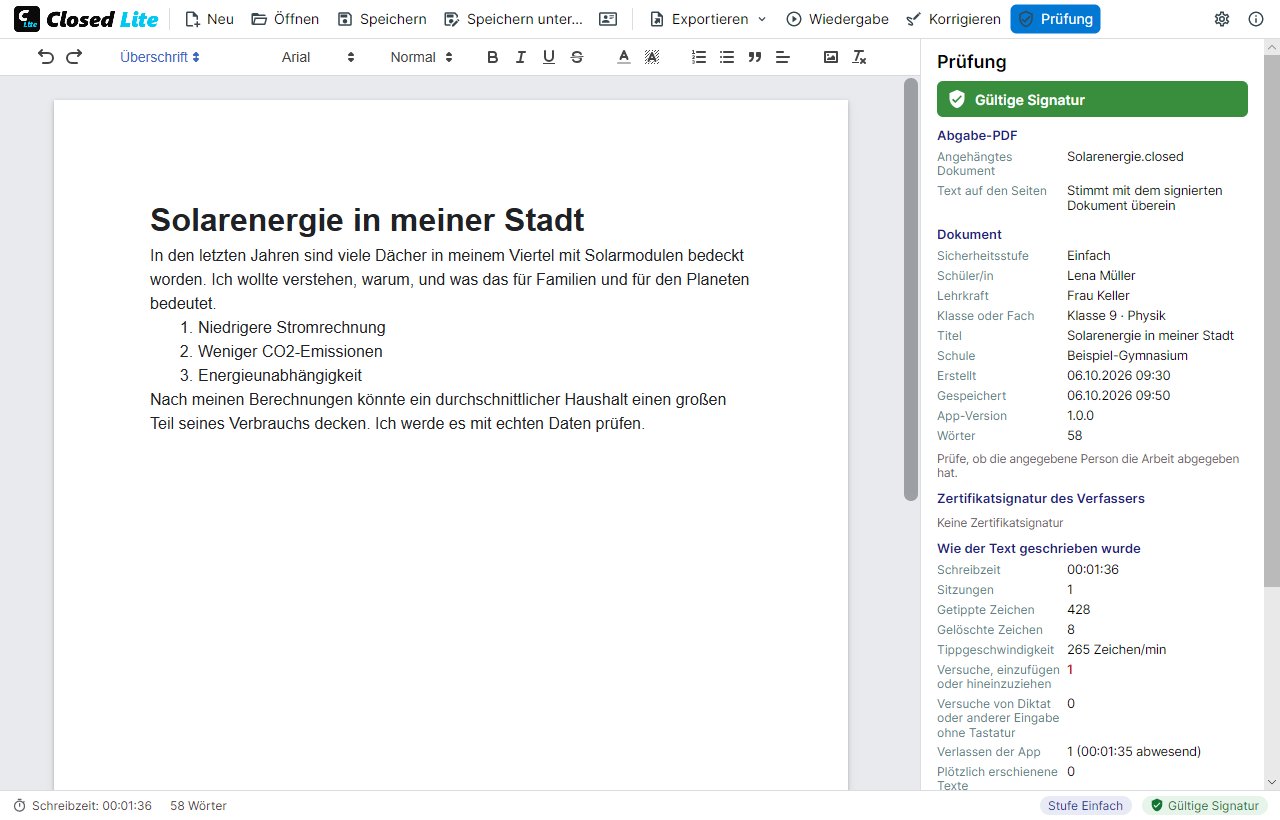Open the settings gear
This screenshot has height=820, width=1280.
[x=1222, y=19]
